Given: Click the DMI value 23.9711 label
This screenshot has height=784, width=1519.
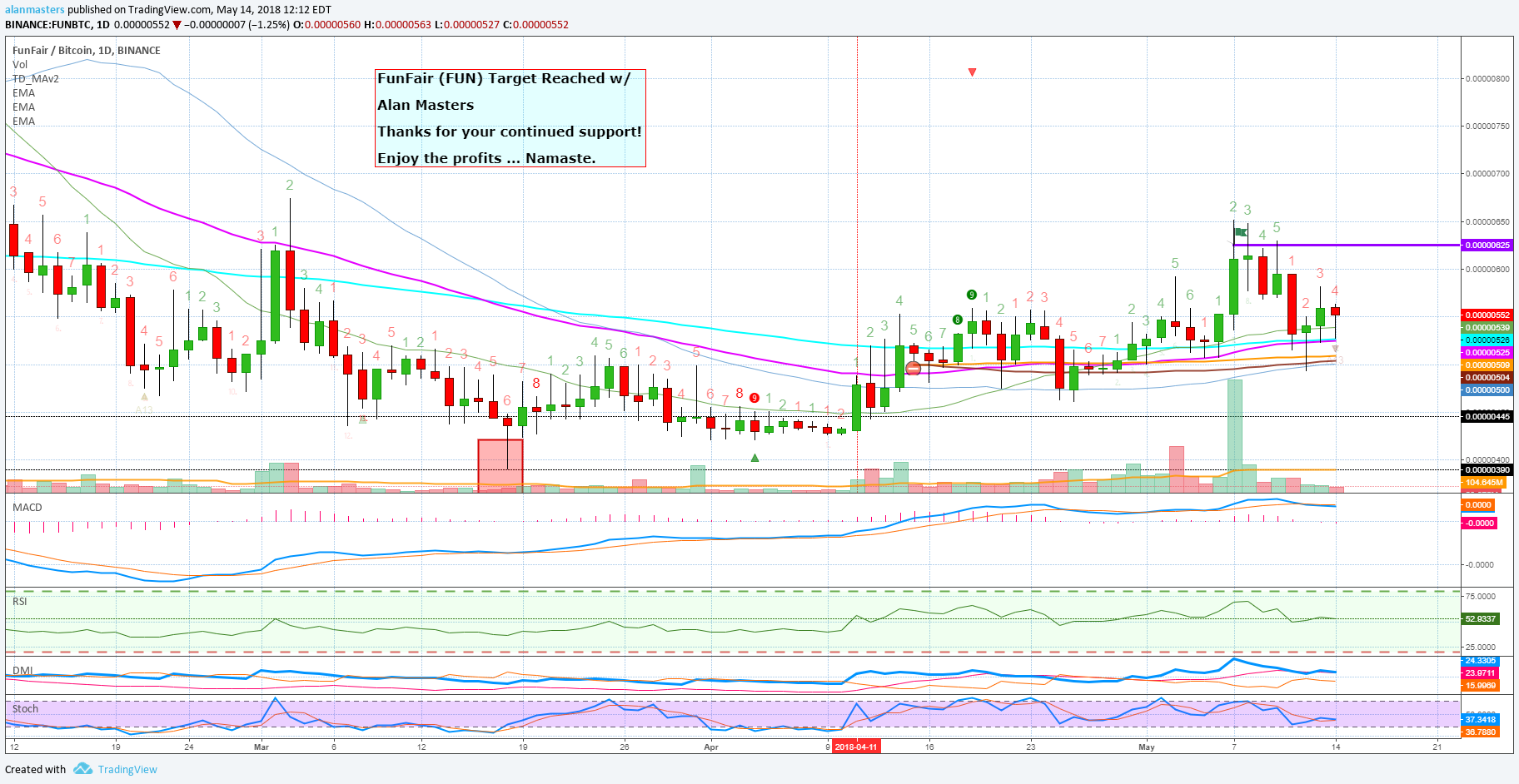Looking at the screenshot, I should coord(1481,673).
